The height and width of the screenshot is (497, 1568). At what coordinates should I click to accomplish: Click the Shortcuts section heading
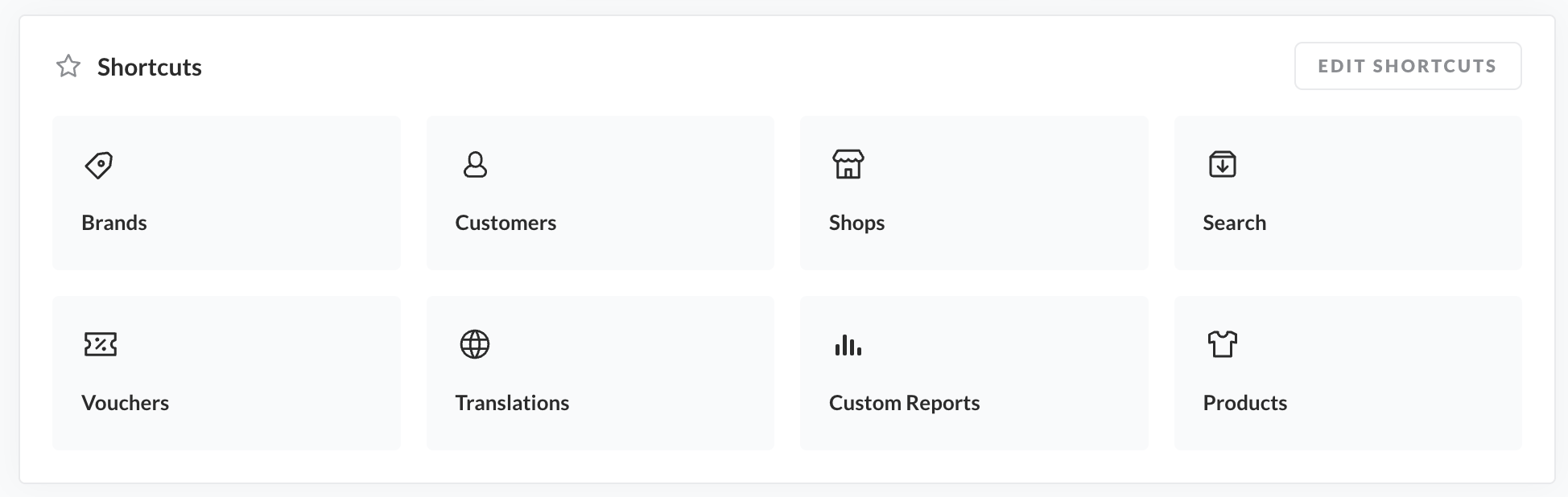(x=150, y=67)
